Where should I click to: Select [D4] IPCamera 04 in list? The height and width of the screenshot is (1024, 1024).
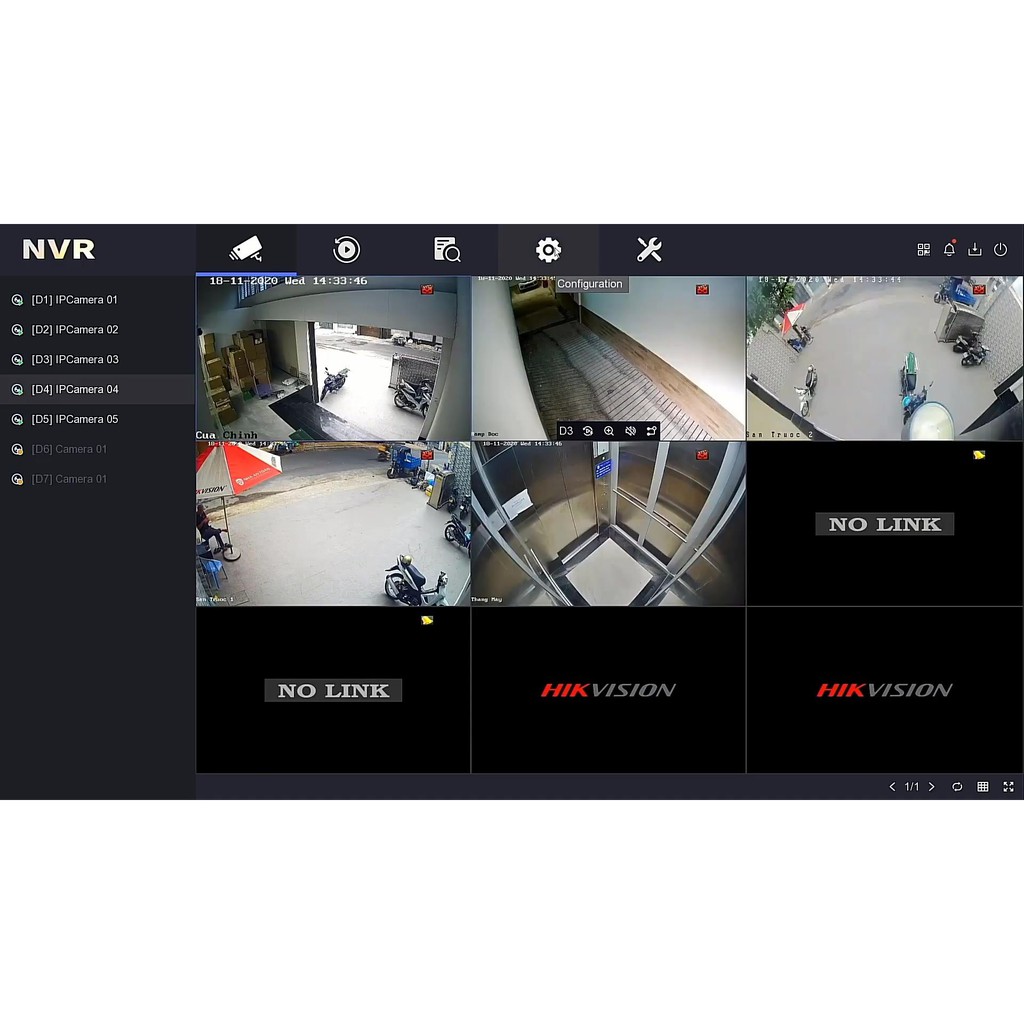[75, 389]
